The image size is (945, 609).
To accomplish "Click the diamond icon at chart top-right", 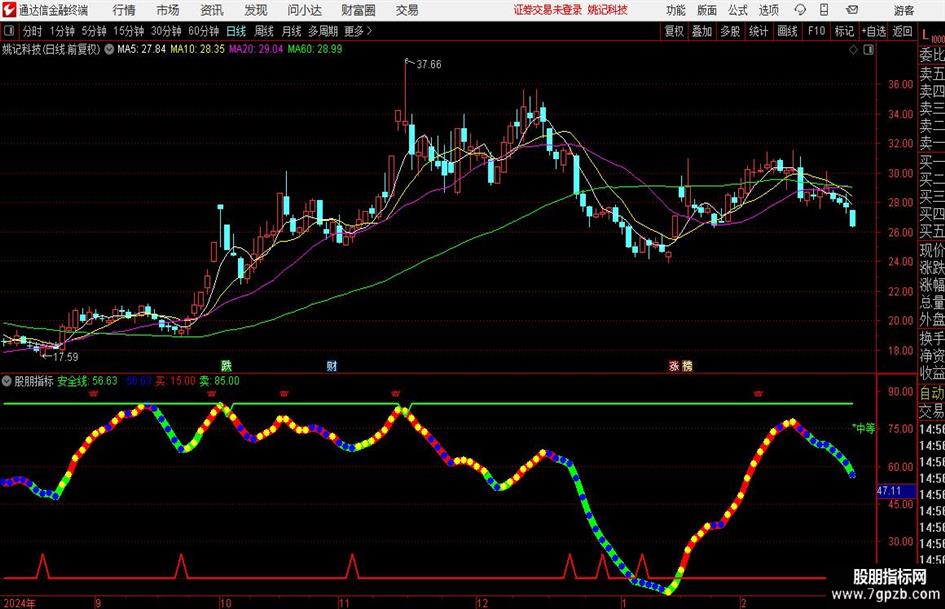I will pyautogui.click(x=853, y=50).
